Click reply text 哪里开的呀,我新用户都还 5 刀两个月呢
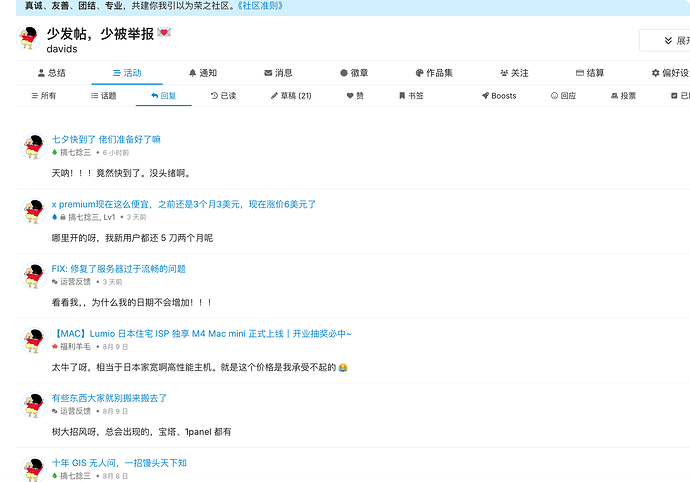Screen dimensions: 690x482 132,238
